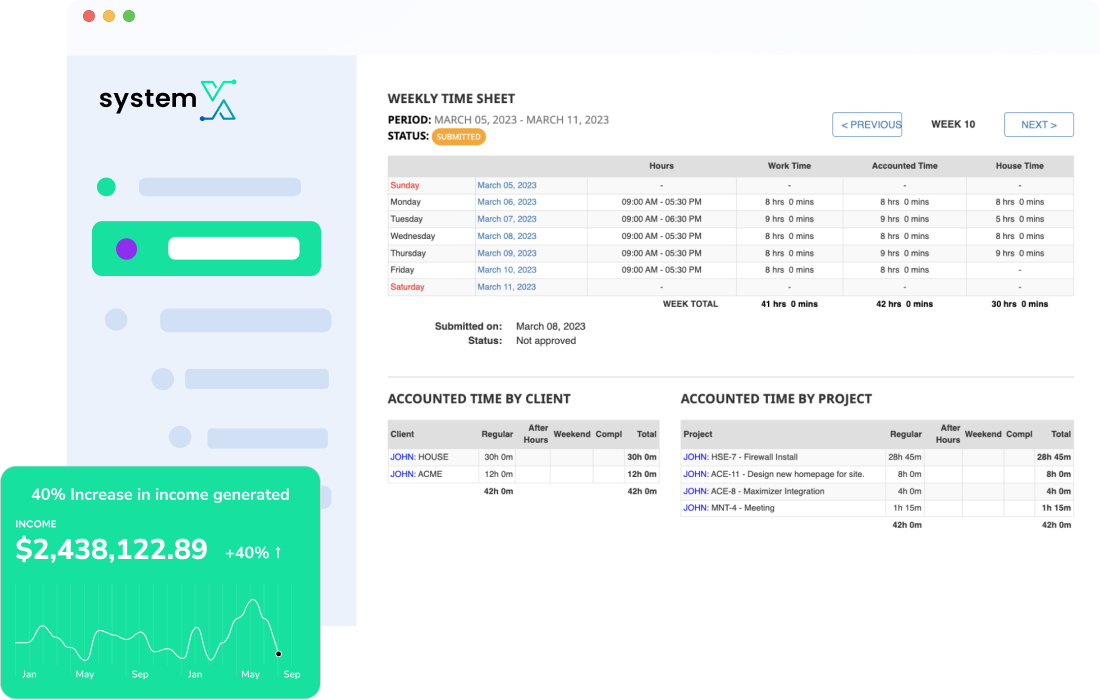Go to the next week
Viewport: 1100px width, 700px height.
pyautogui.click(x=1038, y=124)
